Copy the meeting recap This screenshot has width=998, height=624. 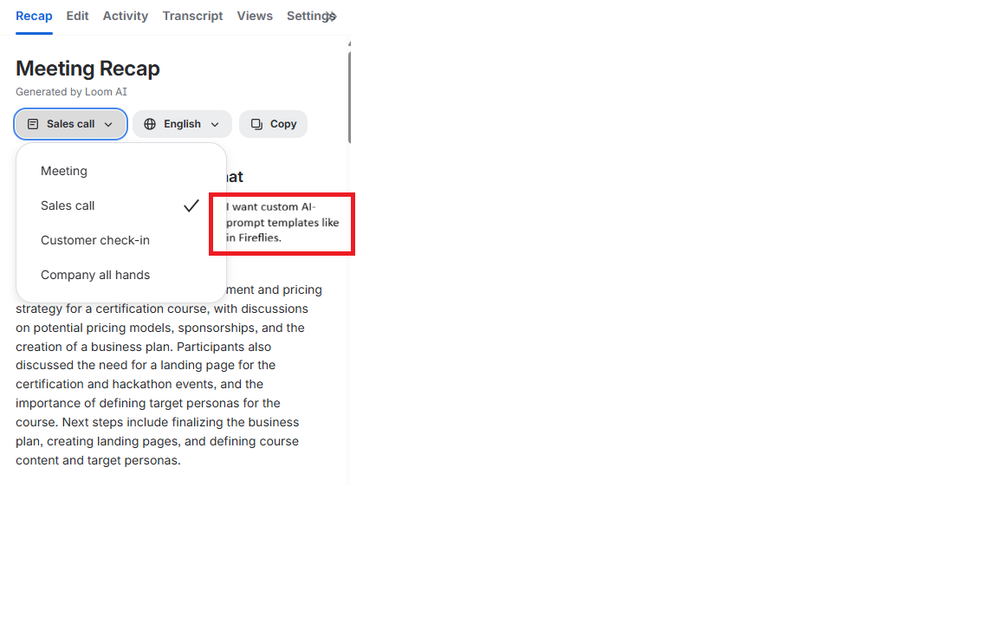click(x=273, y=124)
